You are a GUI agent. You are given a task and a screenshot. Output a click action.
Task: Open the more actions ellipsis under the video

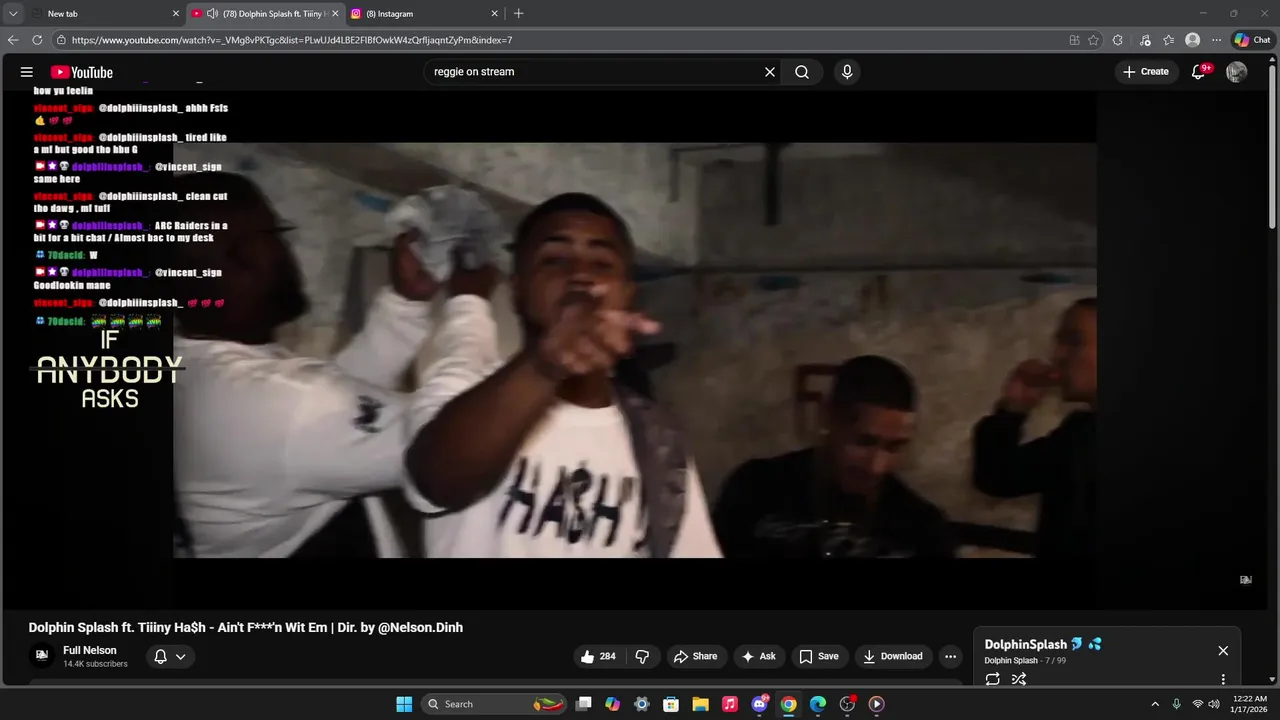[x=950, y=656]
